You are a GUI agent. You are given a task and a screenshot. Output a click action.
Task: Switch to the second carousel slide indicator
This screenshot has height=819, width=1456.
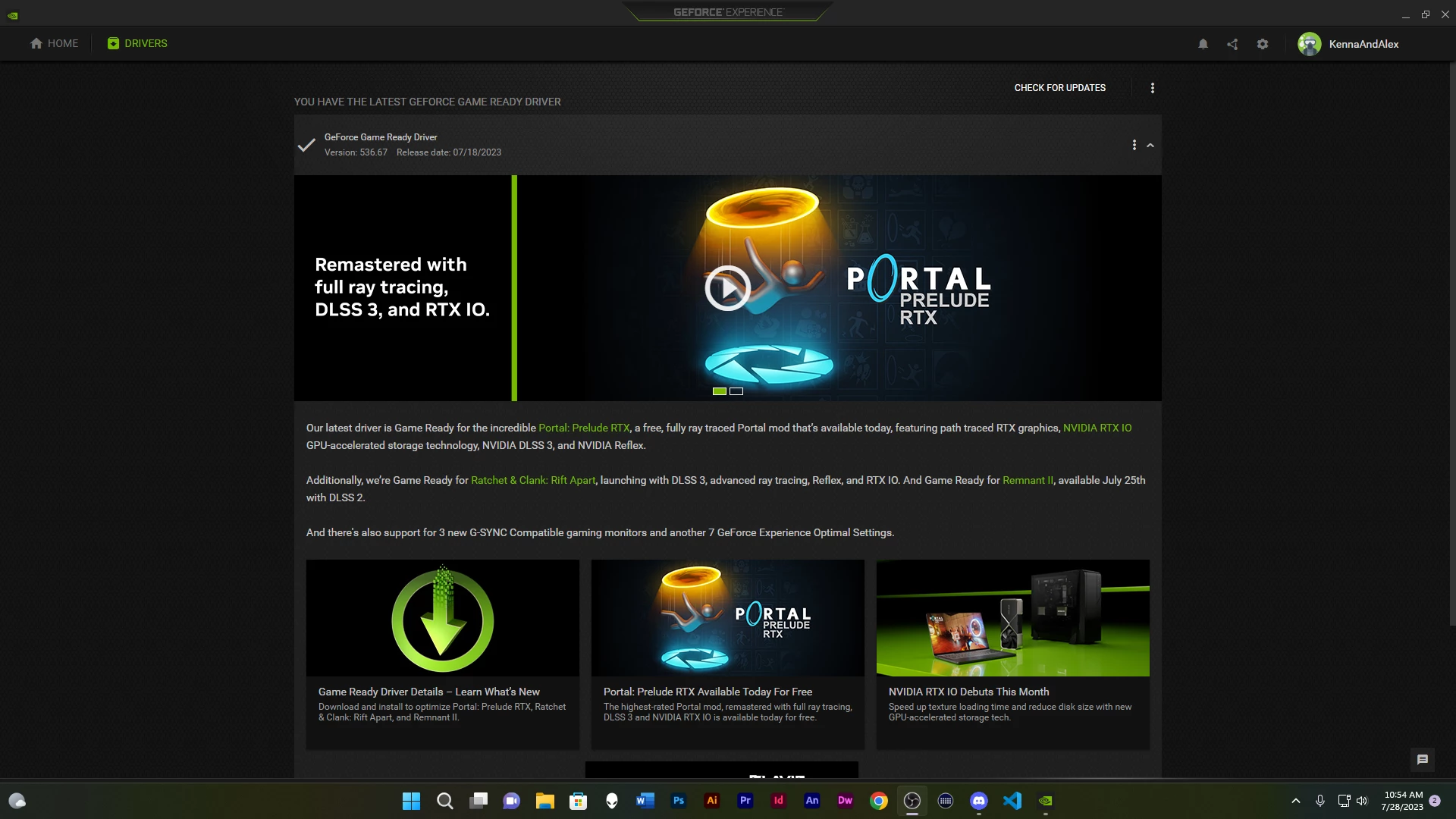tap(736, 391)
